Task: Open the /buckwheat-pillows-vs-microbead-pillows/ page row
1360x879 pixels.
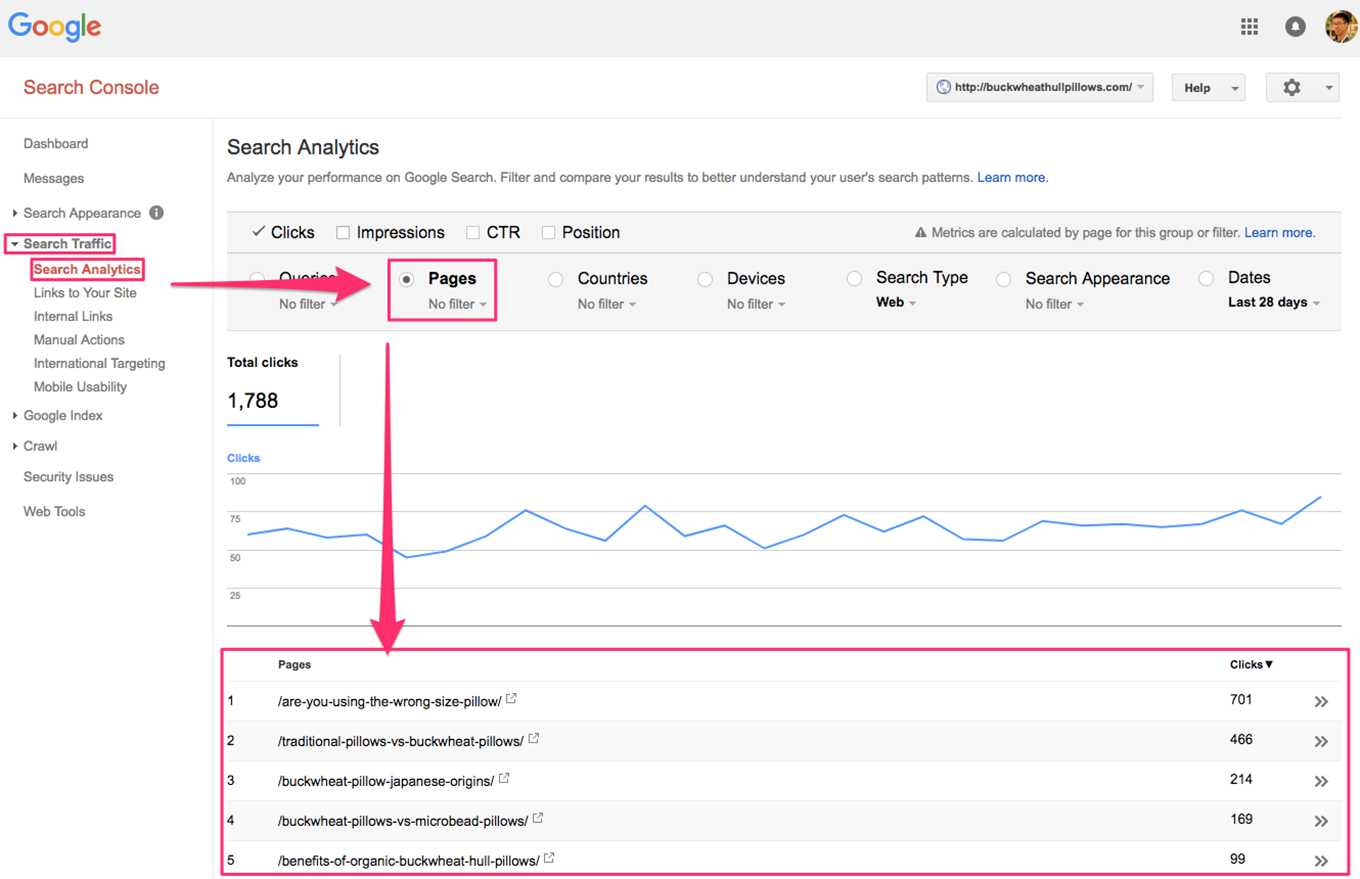Action: pos(402,821)
